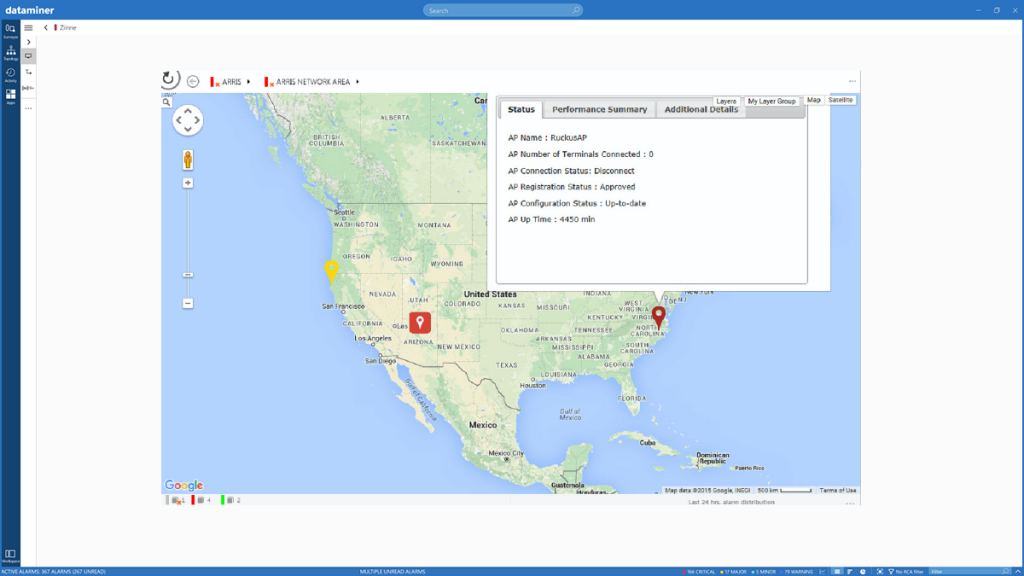The image size is (1024, 576).
Task: Click the 5 MINOR alarm counter
Action: [x=764, y=571]
